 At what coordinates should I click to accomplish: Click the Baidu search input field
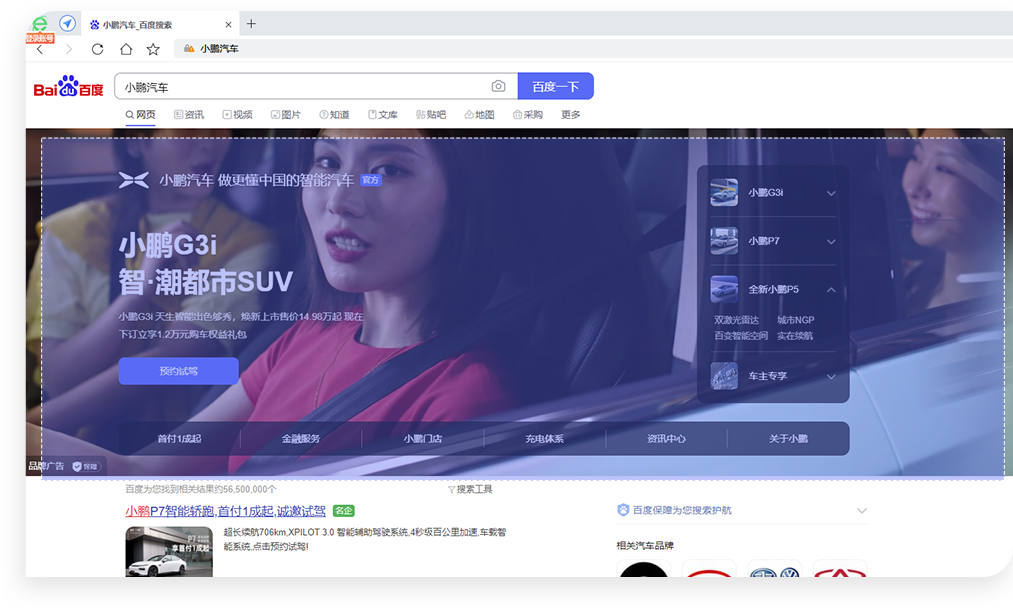pyautogui.click(x=300, y=87)
